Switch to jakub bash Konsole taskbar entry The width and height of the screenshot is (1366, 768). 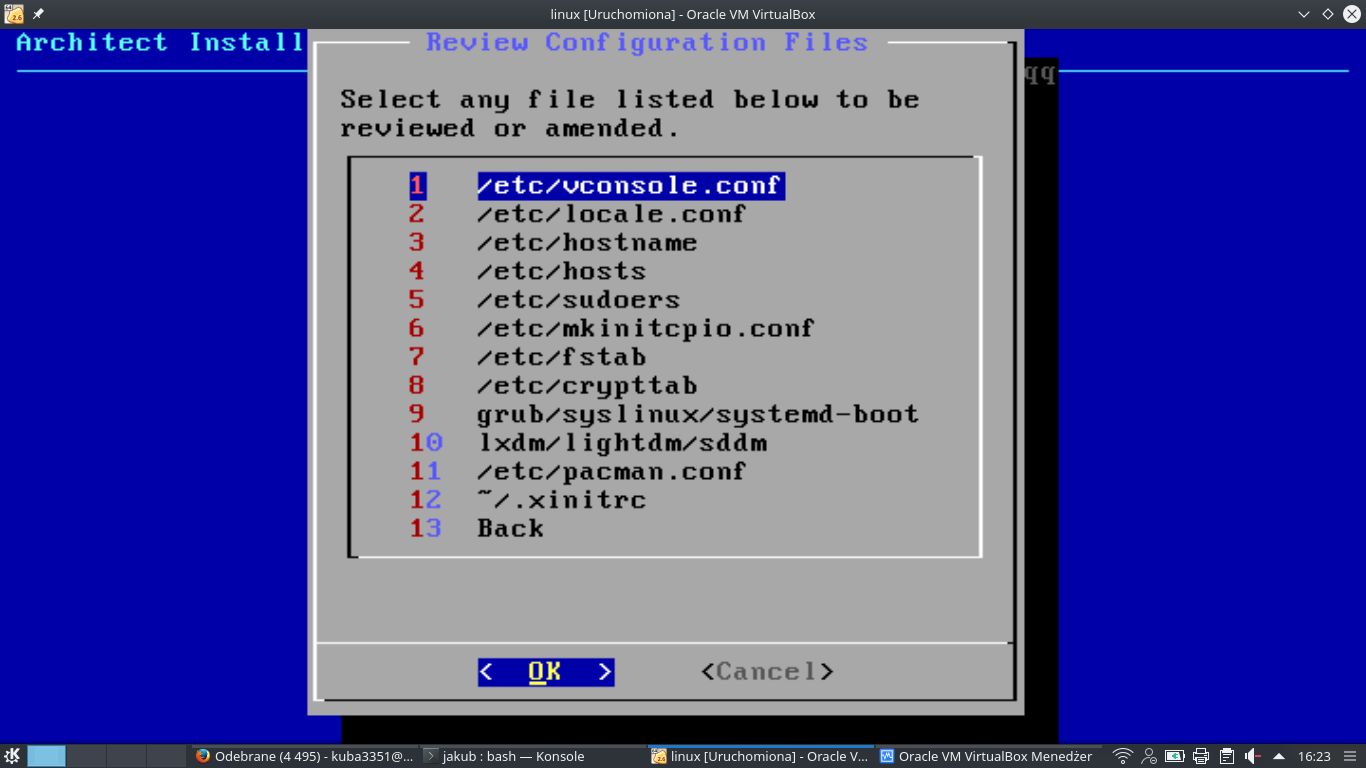coord(532,756)
